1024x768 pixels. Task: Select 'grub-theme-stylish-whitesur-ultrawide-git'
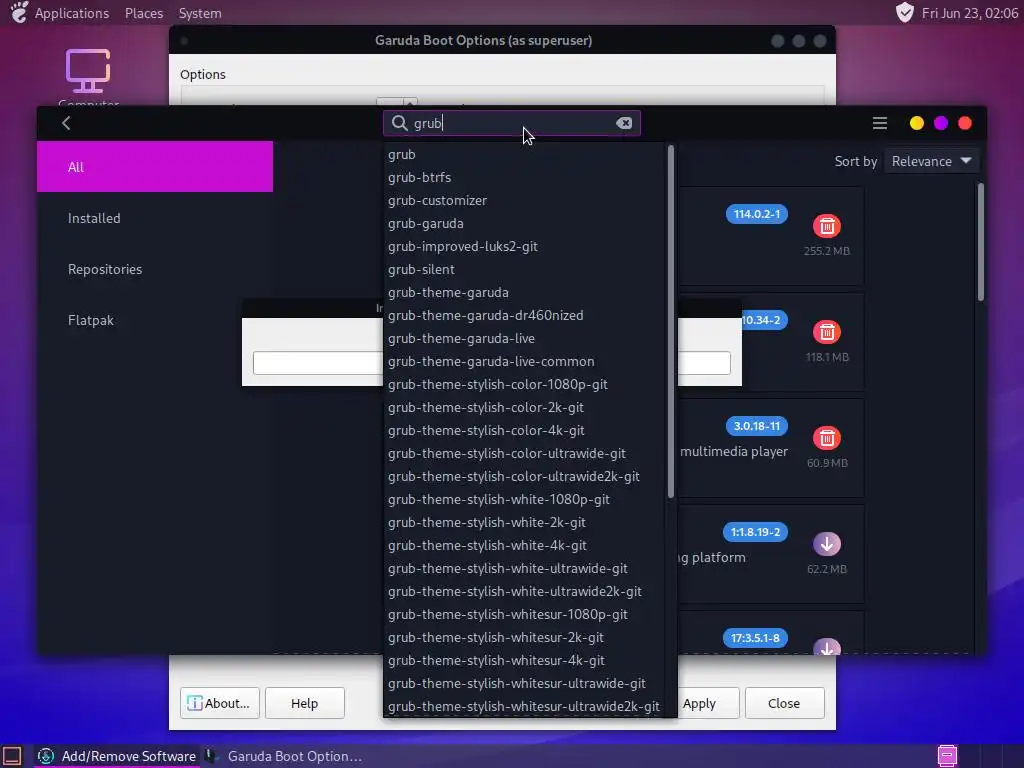pos(524,683)
